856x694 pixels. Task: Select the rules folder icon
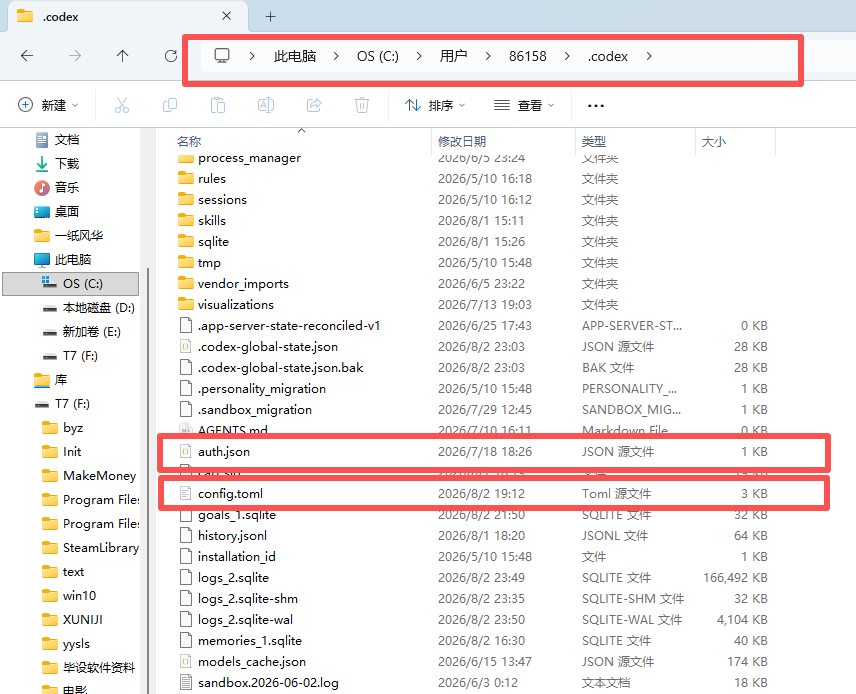click(186, 178)
